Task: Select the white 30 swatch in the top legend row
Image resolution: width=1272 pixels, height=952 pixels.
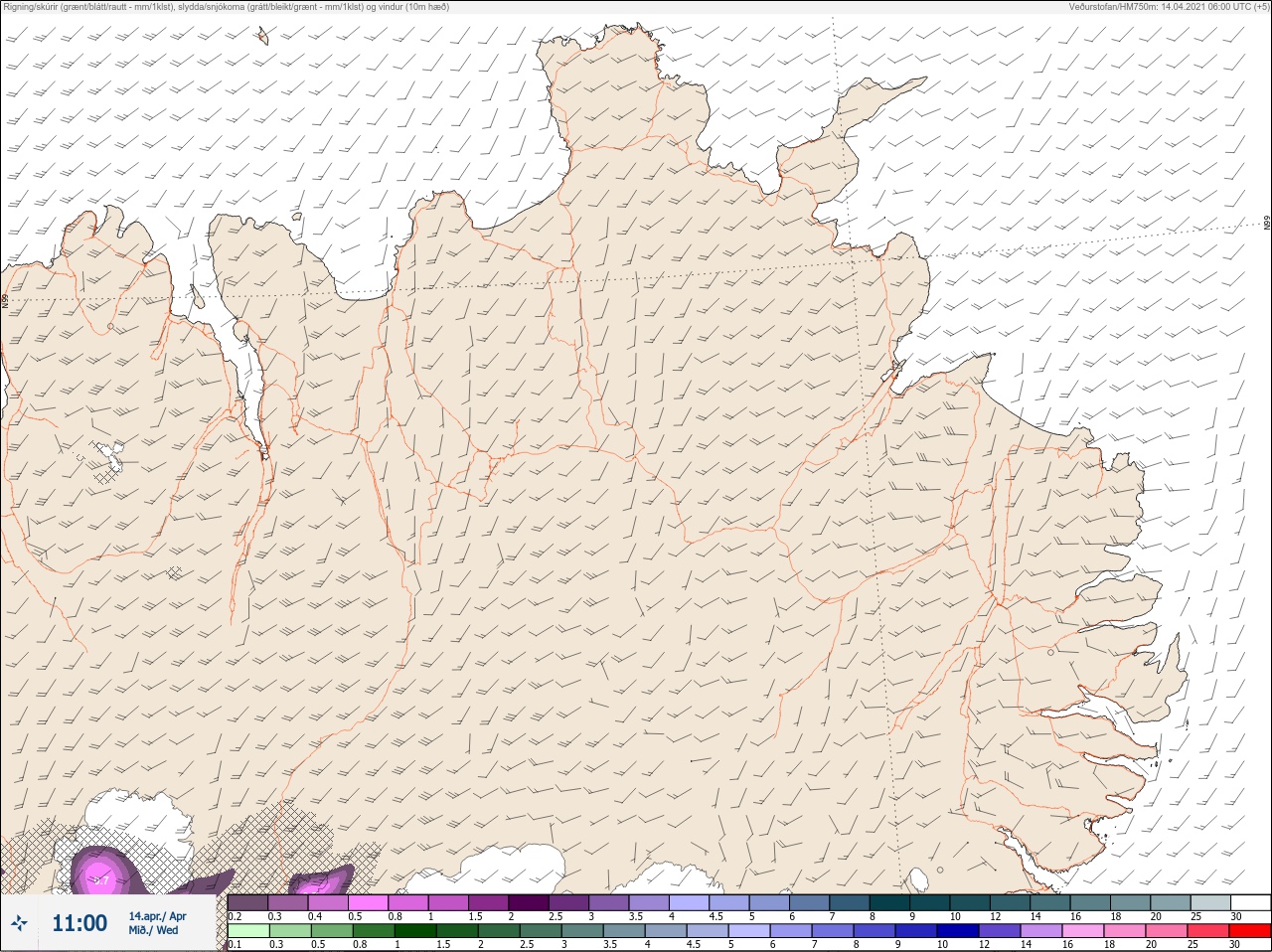Action: click(1250, 902)
